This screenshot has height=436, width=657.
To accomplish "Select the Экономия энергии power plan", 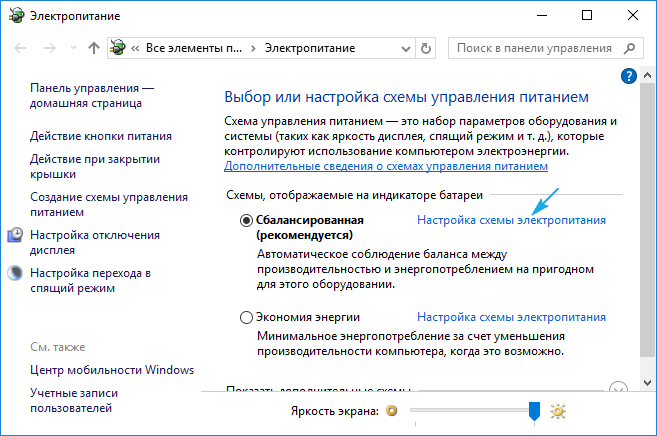I will (x=247, y=318).
